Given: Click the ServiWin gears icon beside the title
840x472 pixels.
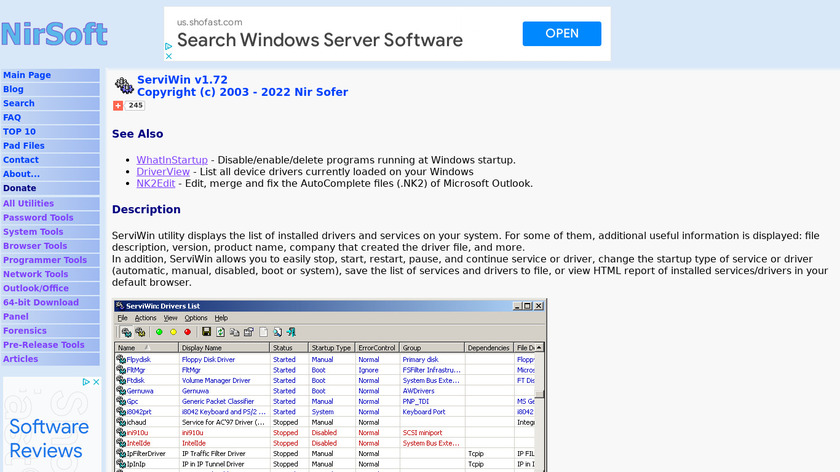Looking at the screenshot, I should [123, 85].
